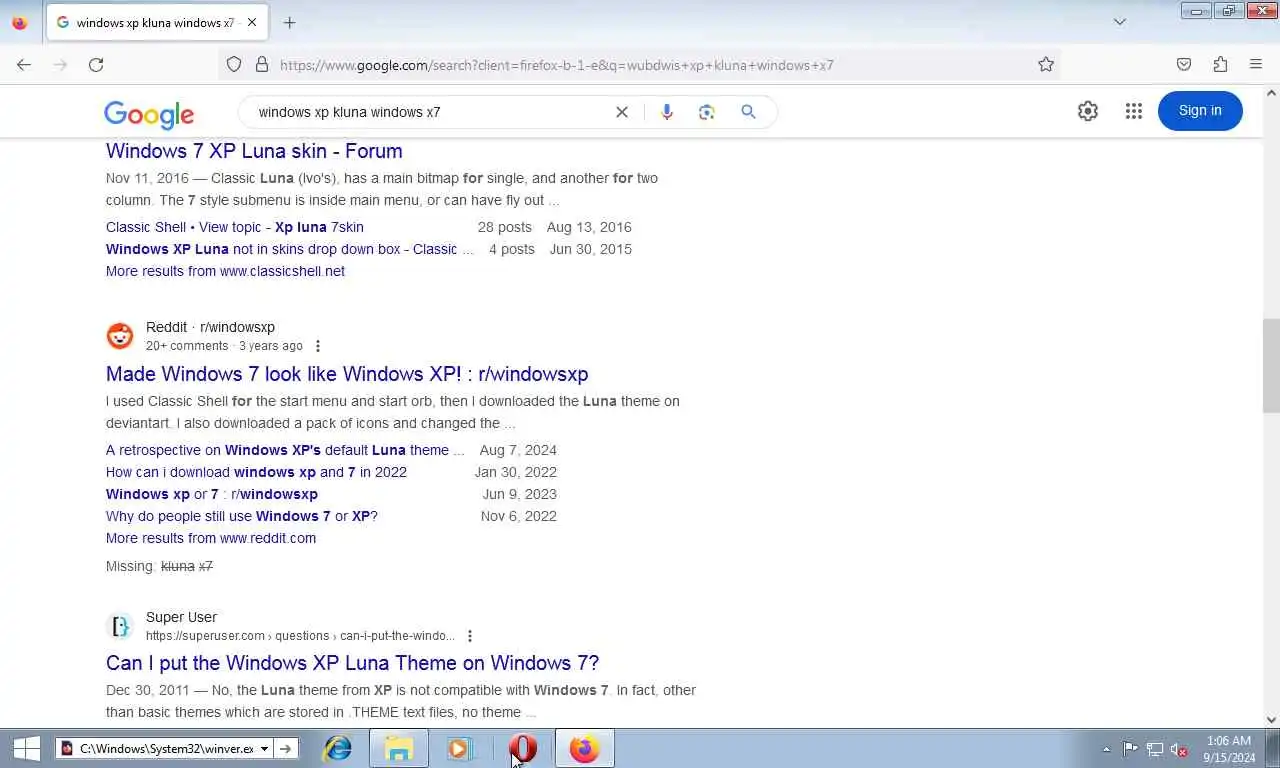Open the Firefox View pinned icon

[x=20, y=22]
